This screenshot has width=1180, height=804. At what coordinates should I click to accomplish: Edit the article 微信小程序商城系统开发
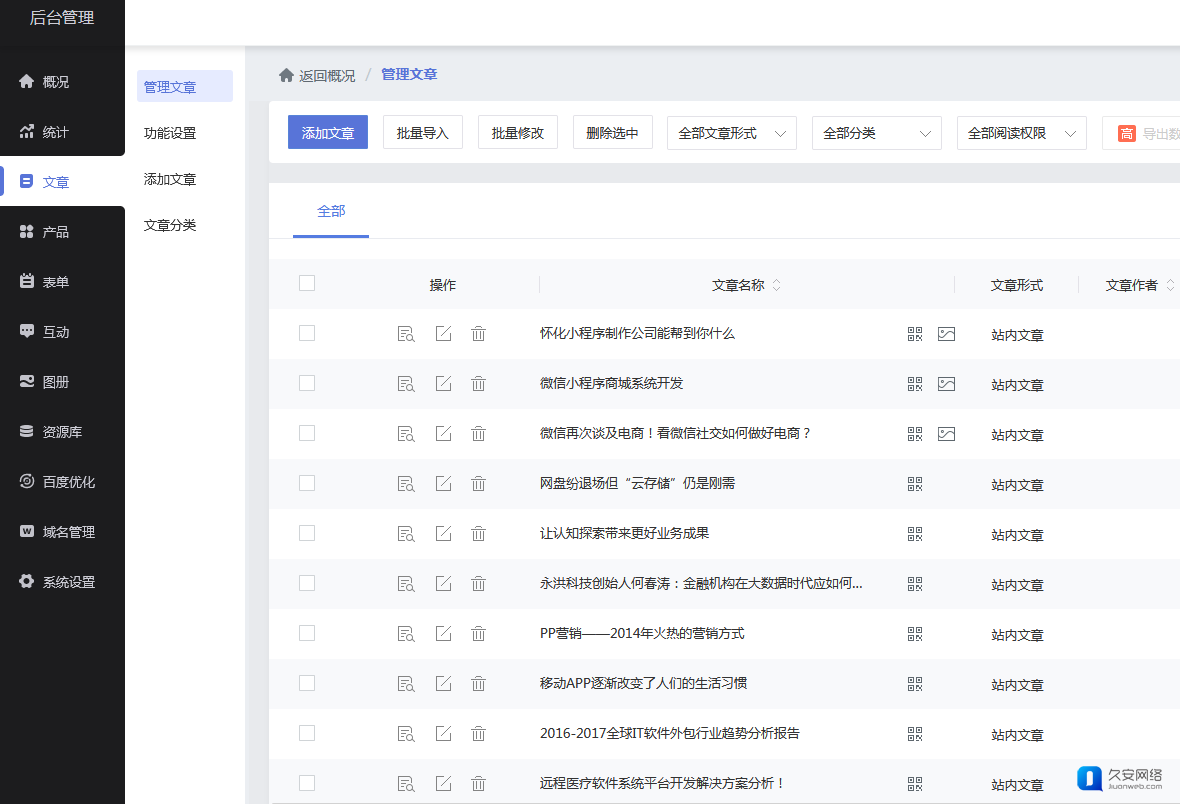(x=443, y=384)
